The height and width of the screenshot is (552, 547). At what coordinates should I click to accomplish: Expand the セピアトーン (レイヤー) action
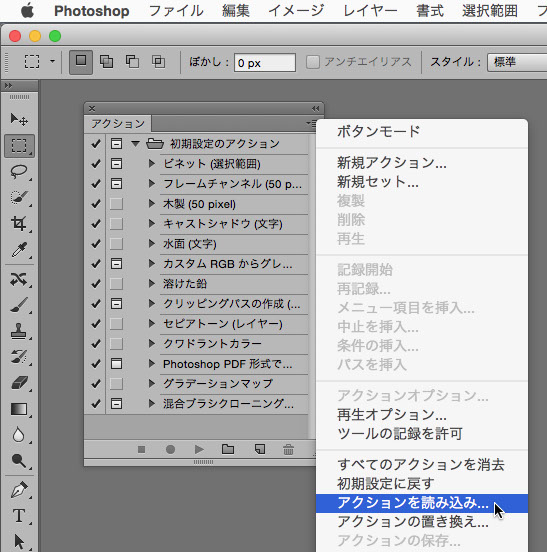click(152, 324)
